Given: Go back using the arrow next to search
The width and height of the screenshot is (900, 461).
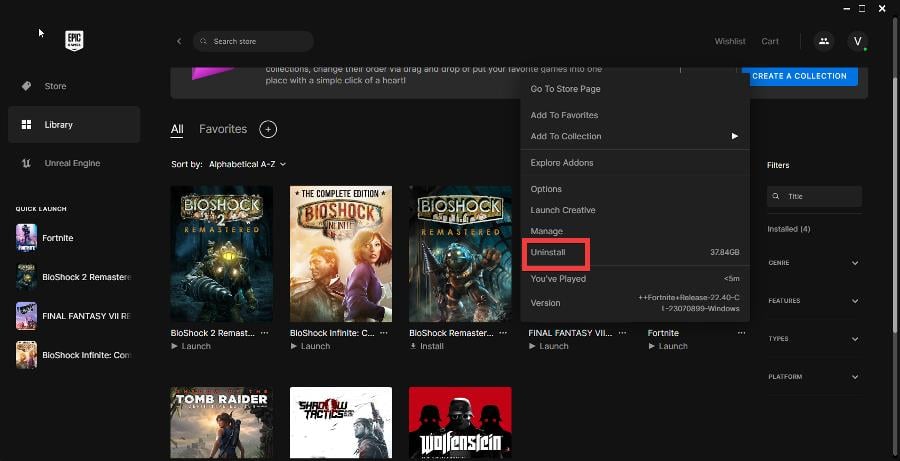Looking at the screenshot, I should click(x=179, y=41).
